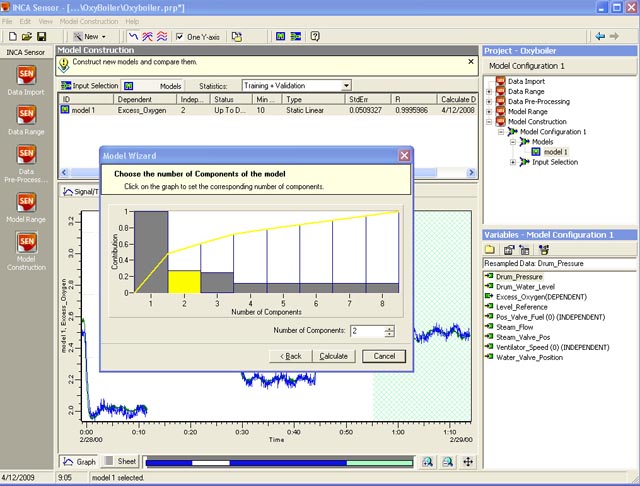The image size is (640, 486).
Task: Click the zoom in magnifier below graph
Action: (427, 461)
